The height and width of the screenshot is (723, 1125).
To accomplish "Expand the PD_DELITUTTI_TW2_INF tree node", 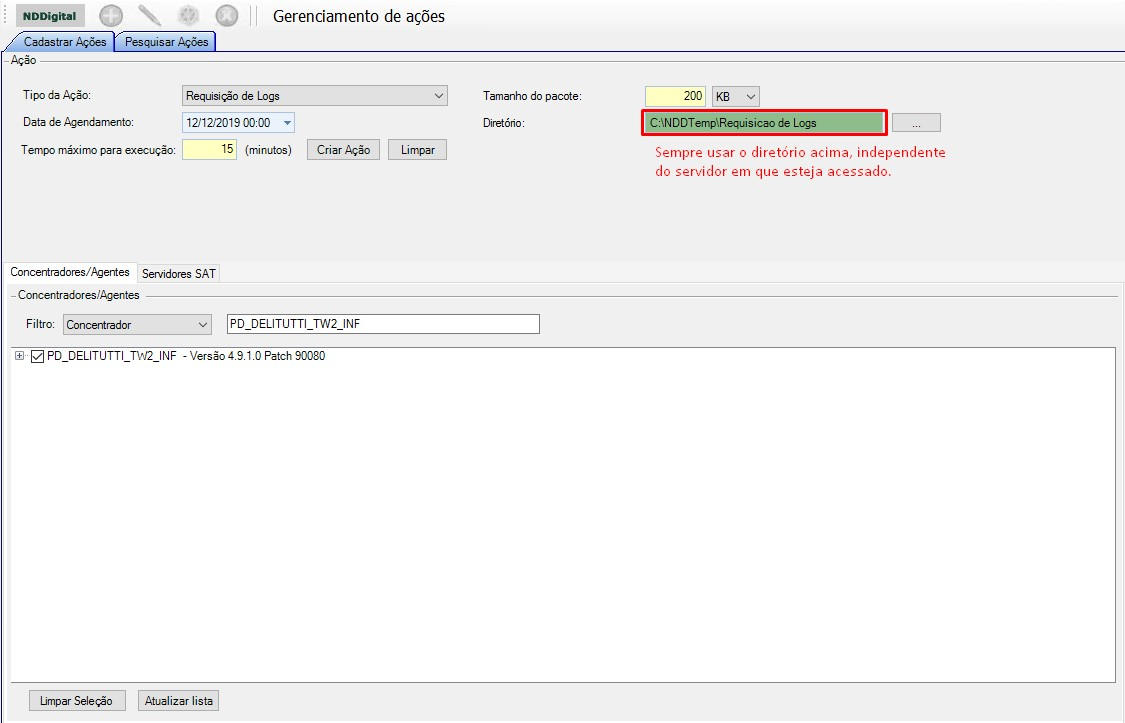I will [20, 357].
